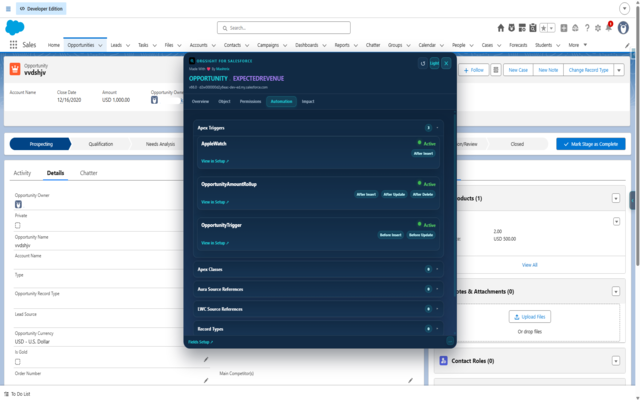Open the Opportunities tab dropdown chevron
Screen dimensions: 640x400
[100, 45]
